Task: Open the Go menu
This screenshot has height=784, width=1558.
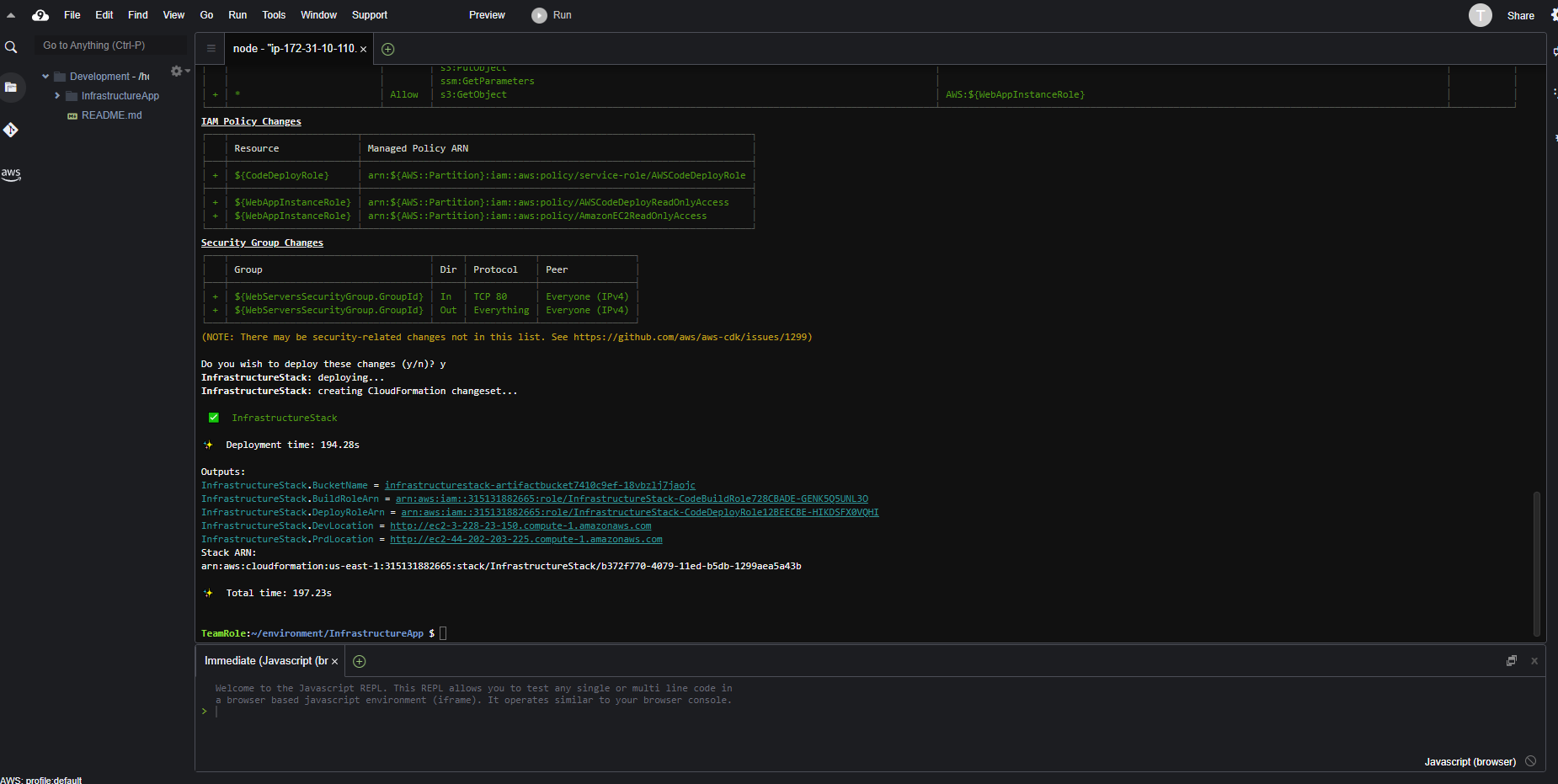Action: tap(206, 15)
